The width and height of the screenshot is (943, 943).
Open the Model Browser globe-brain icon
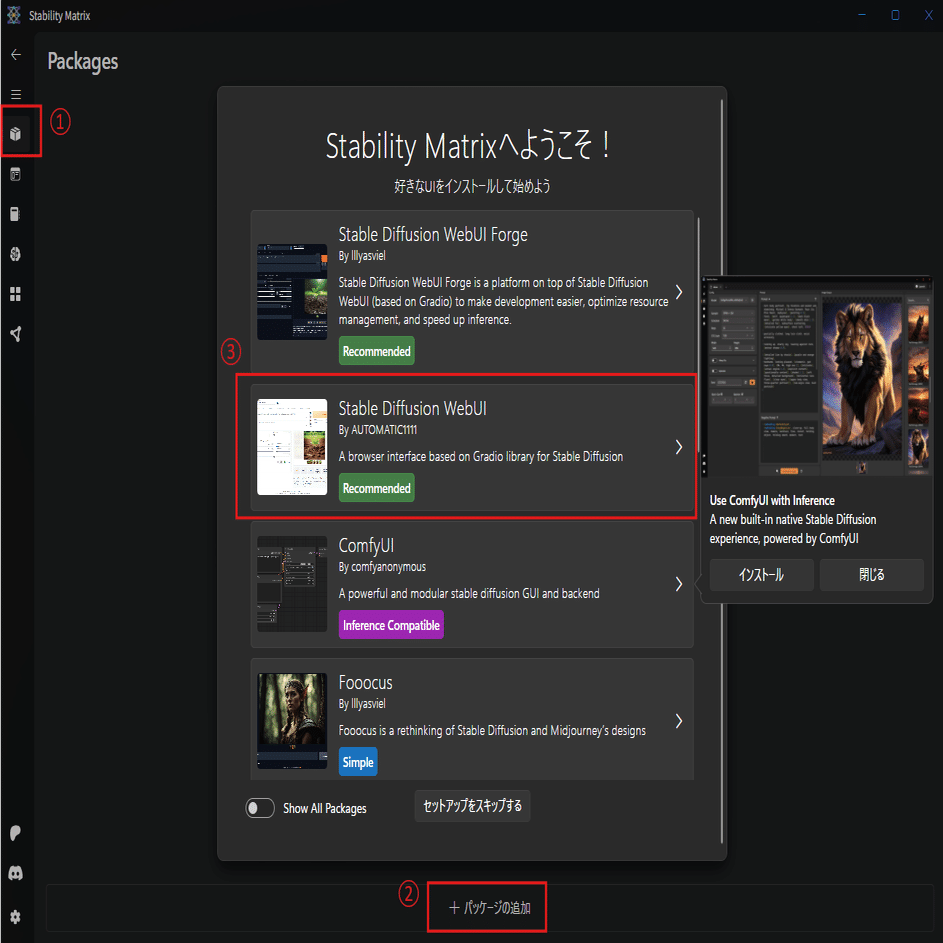coord(16,254)
